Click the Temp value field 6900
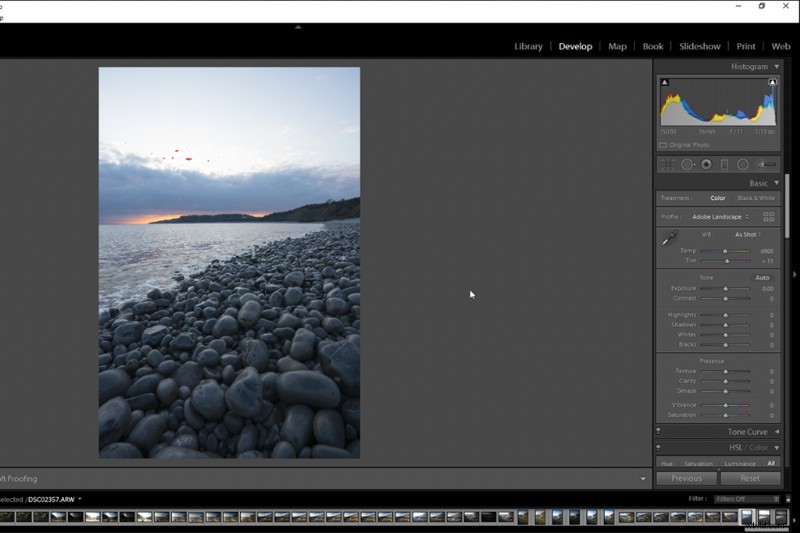The image size is (800, 533). pyautogui.click(x=767, y=251)
